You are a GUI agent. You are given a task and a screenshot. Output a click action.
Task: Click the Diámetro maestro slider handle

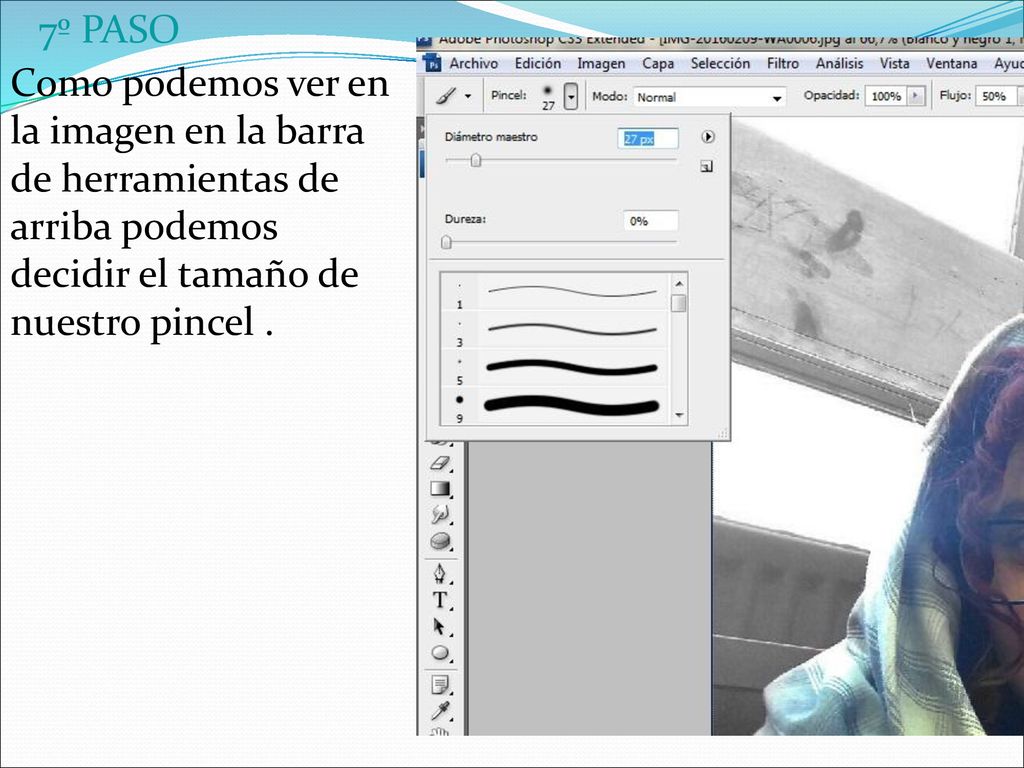(476, 160)
